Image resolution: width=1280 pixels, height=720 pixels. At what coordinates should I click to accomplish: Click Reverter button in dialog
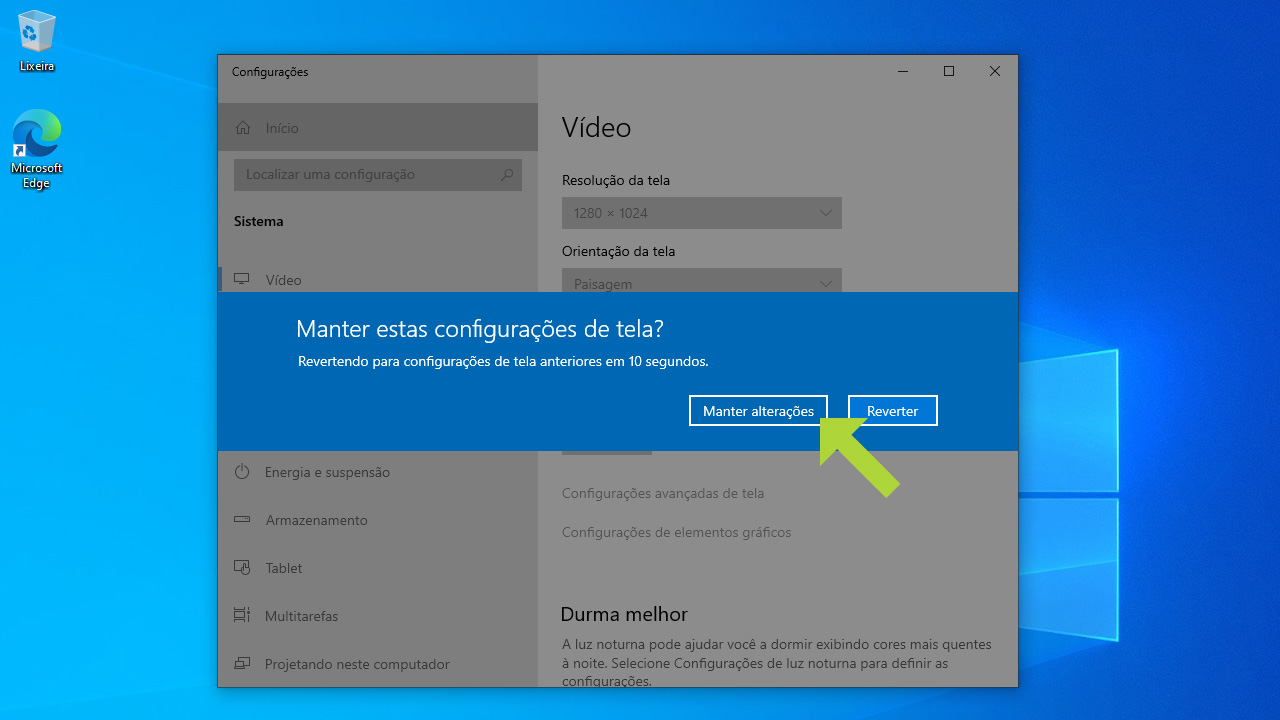pyautogui.click(x=892, y=411)
